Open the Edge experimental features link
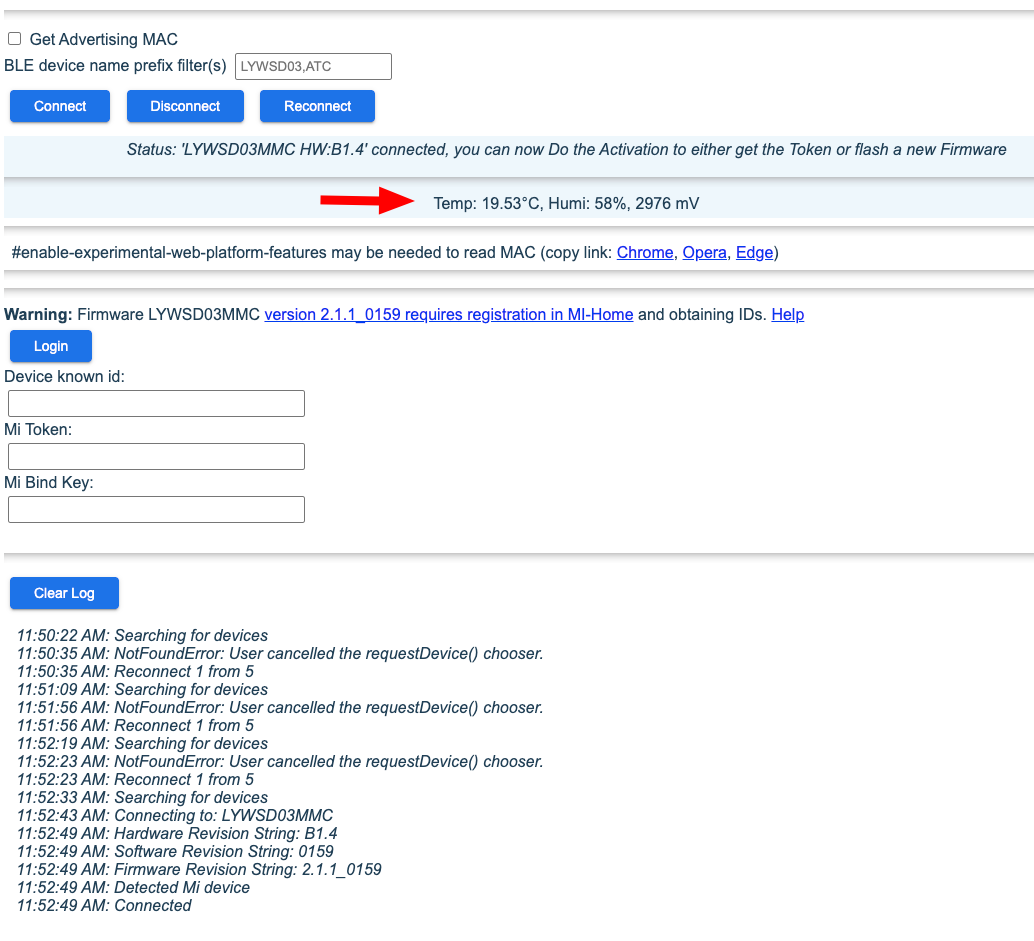1034x941 pixels. pyautogui.click(x=754, y=252)
